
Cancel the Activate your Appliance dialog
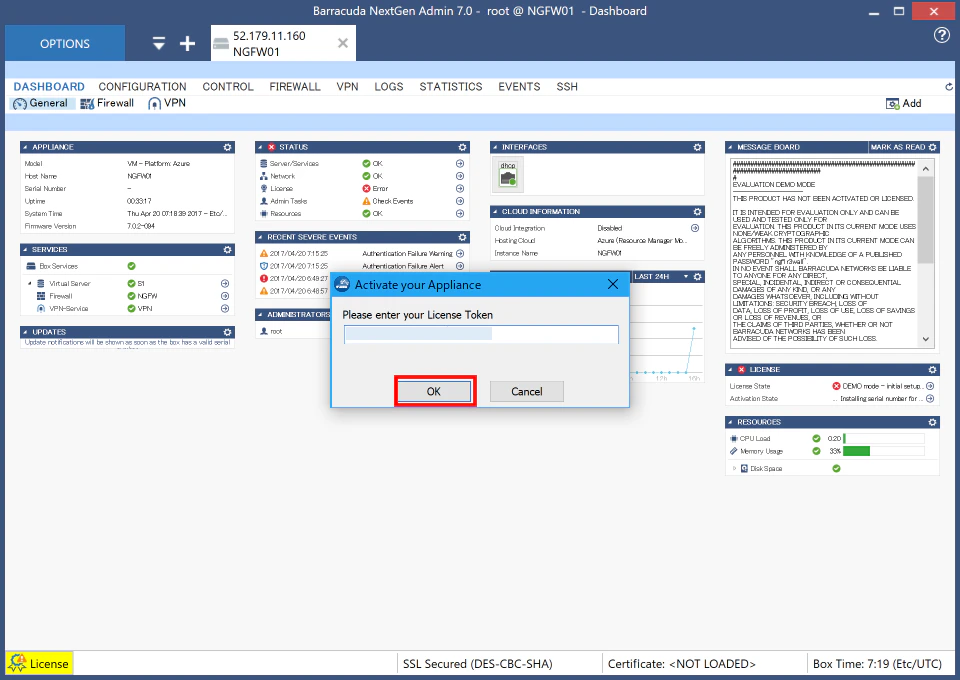point(527,392)
